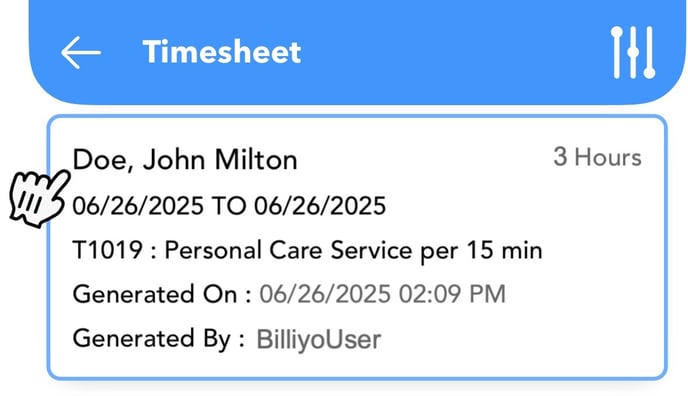
Task: Tap the middle slider line of filter icon
Action: pyautogui.click(x=633, y=53)
